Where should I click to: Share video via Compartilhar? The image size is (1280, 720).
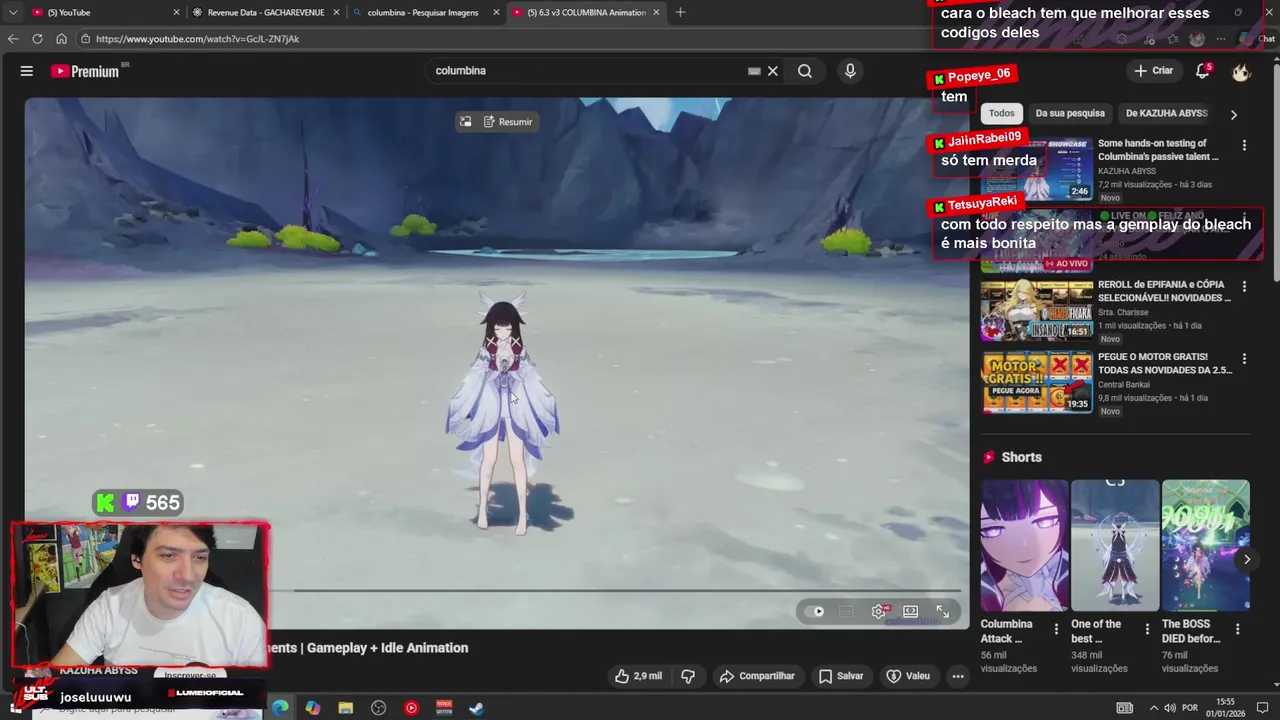pyautogui.click(x=757, y=676)
